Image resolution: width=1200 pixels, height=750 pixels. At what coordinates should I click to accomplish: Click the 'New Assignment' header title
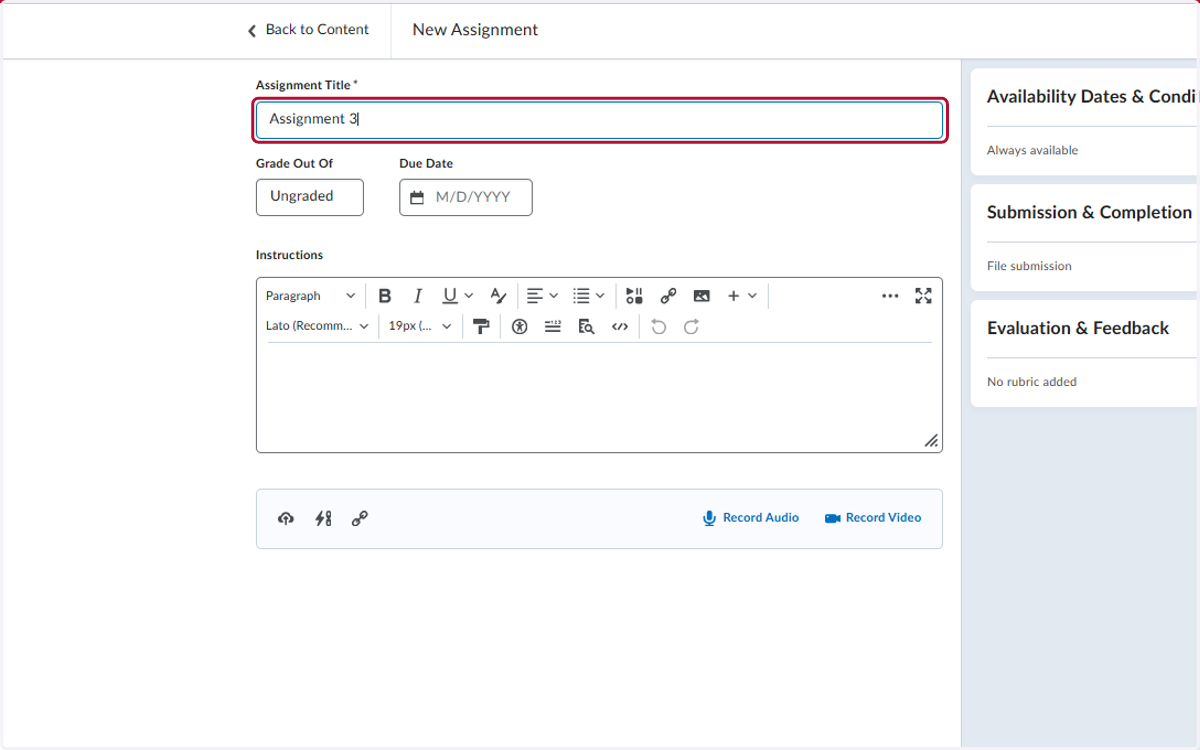(475, 30)
